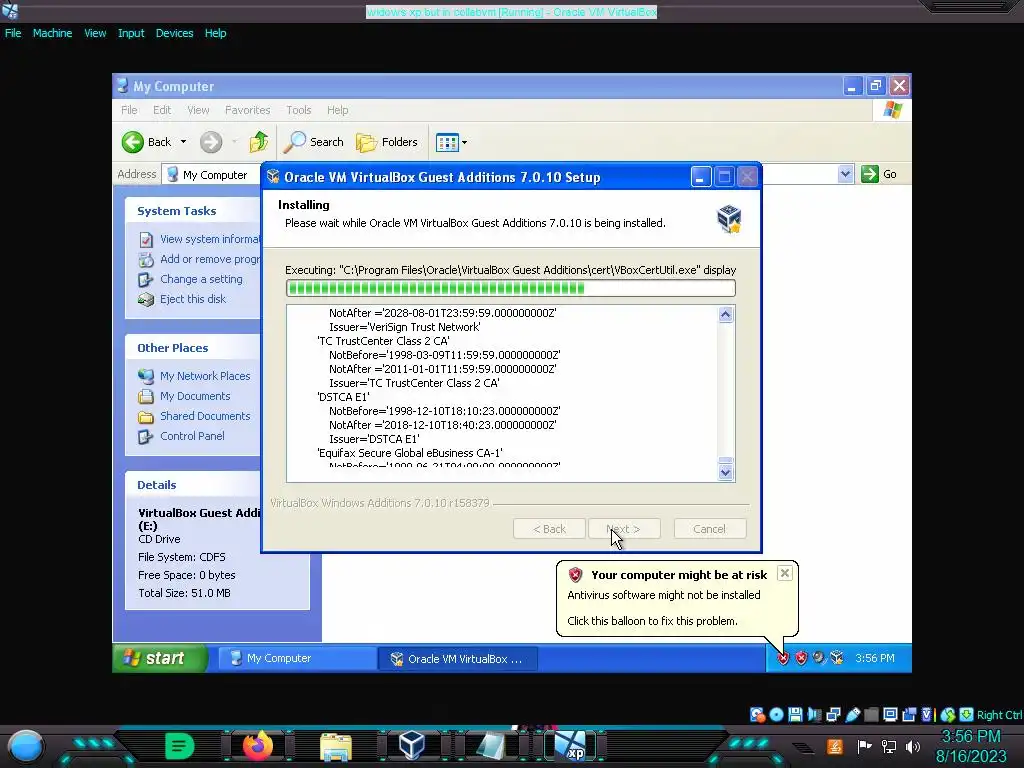The height and width of the screenshot is (768, 1024).
Task: Open Firefox from the host taskbar
Action: coord(258,746)
